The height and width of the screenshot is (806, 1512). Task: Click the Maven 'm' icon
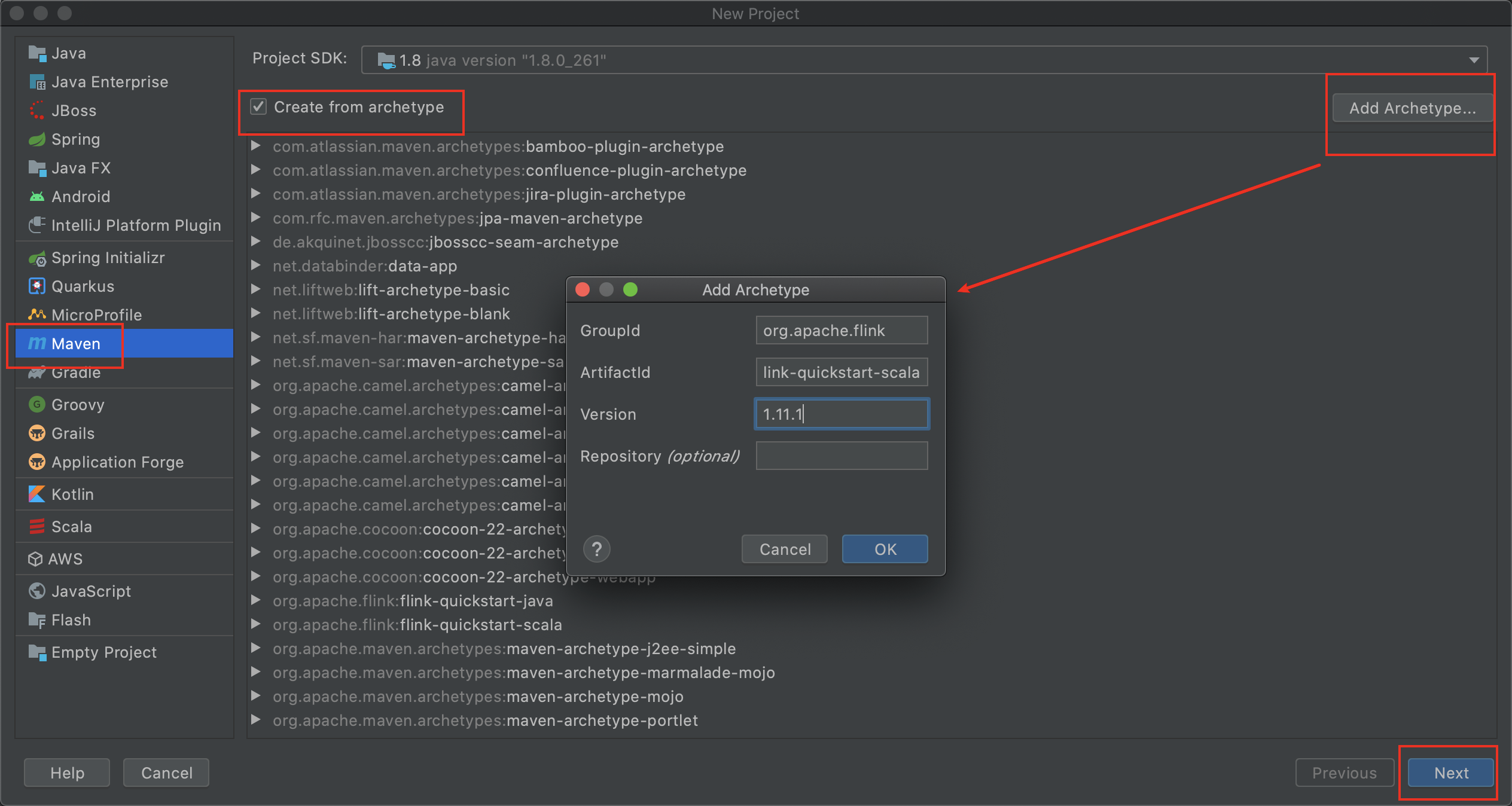[37, 343]
